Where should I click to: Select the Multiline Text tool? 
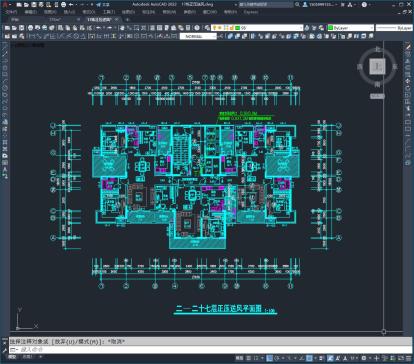click(5, 169)
